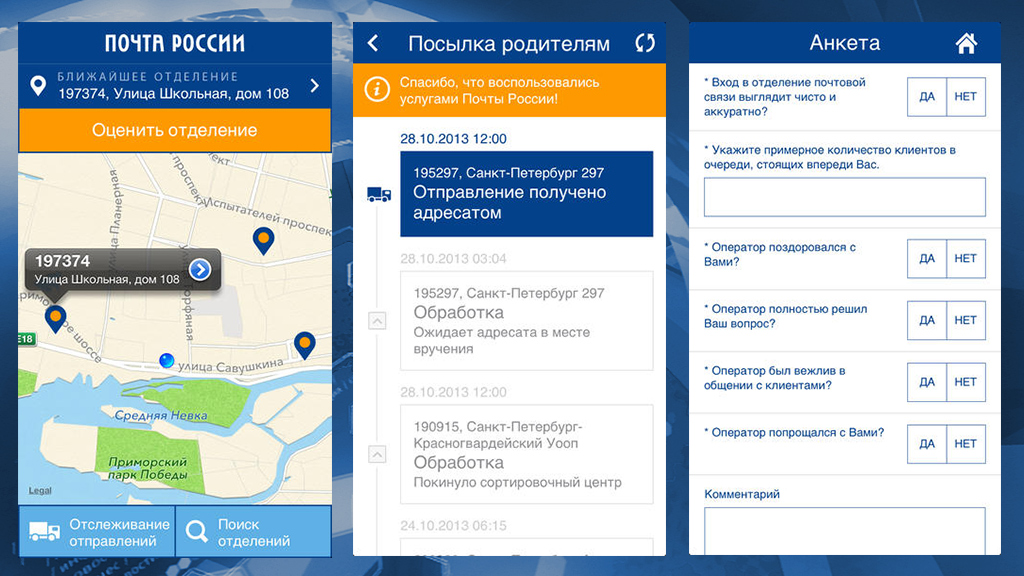Choose ДА for operator fully solved question

(927, 320)
